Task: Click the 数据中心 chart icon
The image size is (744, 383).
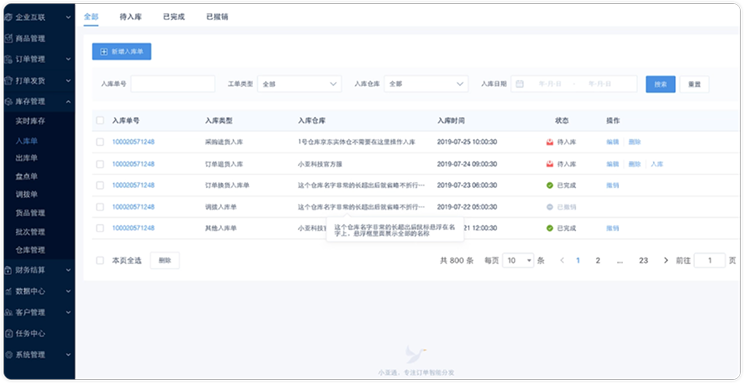Action: 8,291
